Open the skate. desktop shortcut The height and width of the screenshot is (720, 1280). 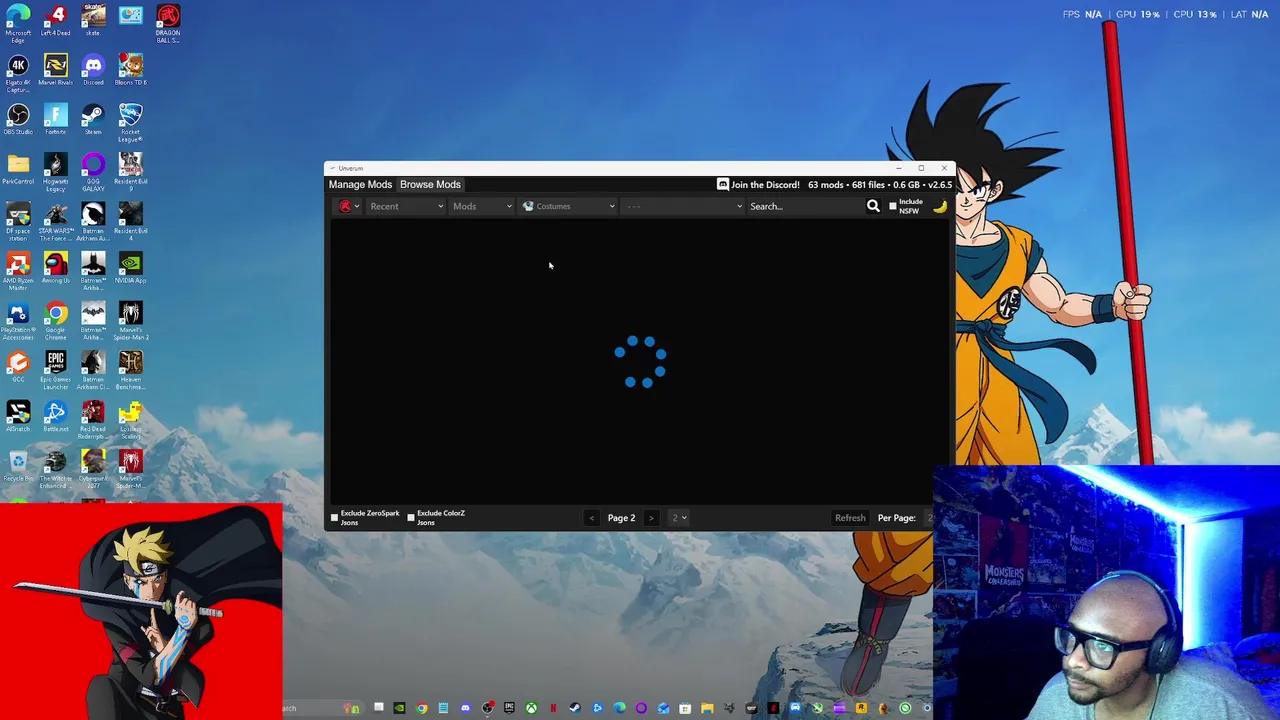(93, 21)
